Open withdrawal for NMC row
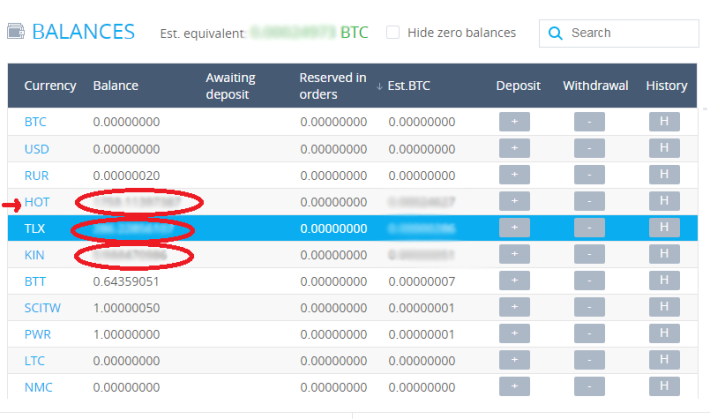Viewport: 710px width, 419px height. pos(589,387)
